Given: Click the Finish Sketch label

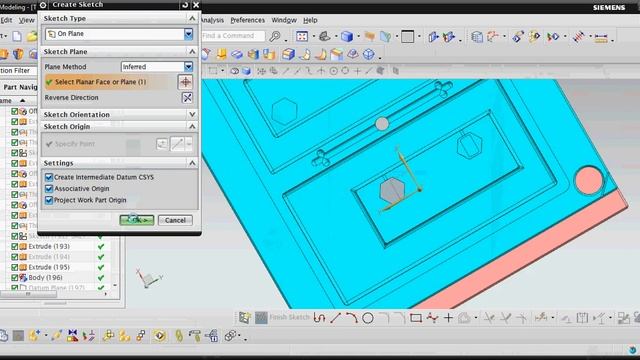Looking at the screenshot, I should 289,317.
